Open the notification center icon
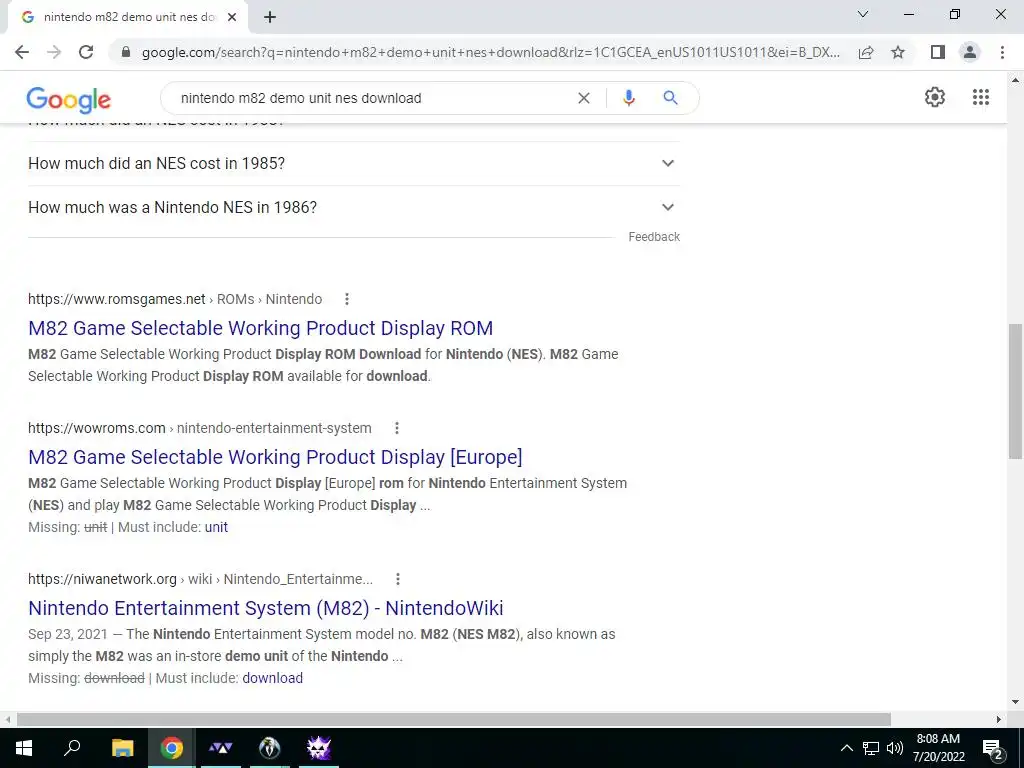 993,748
